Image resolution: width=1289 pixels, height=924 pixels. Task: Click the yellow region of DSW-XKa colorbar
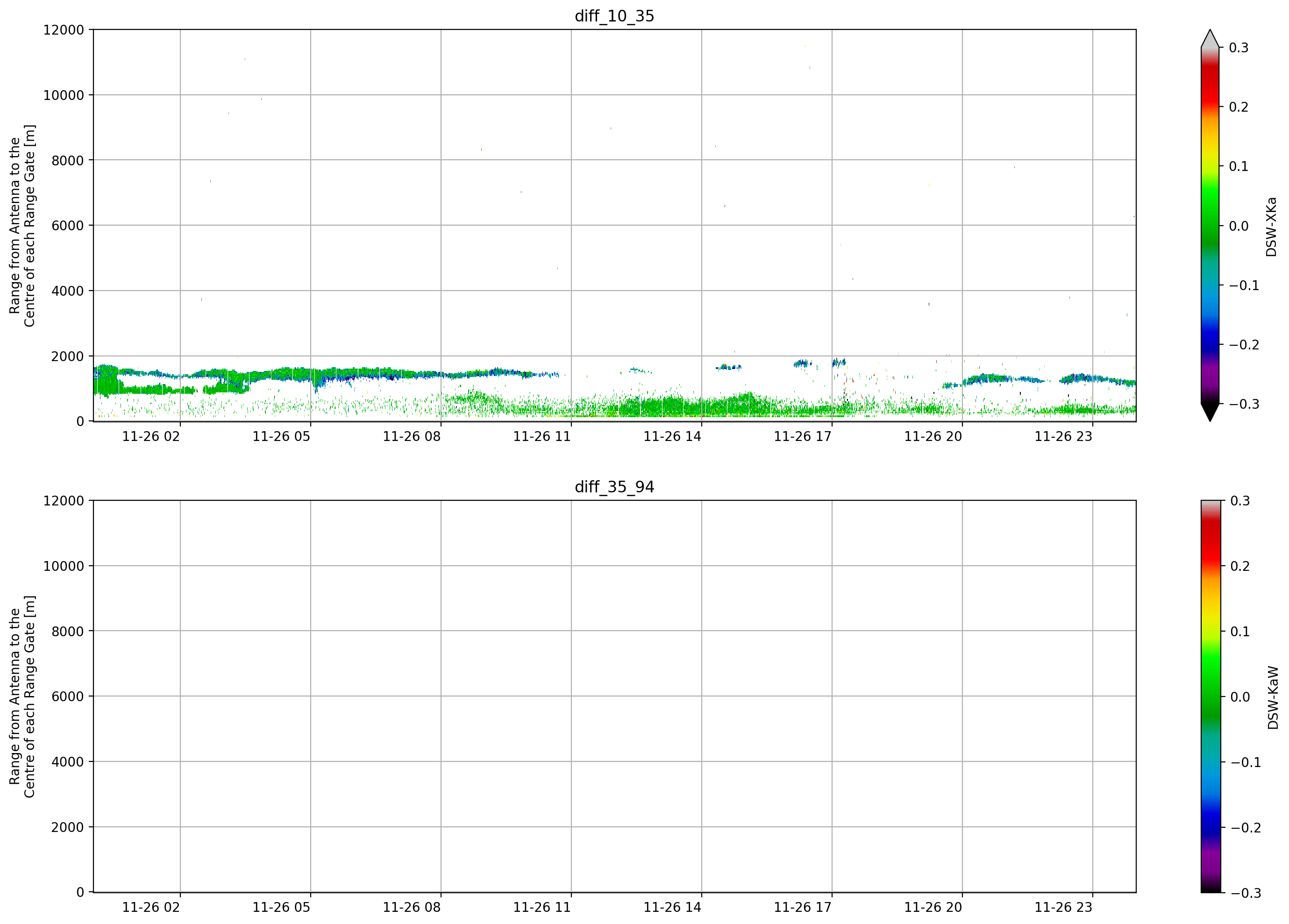pos(1210,150)
